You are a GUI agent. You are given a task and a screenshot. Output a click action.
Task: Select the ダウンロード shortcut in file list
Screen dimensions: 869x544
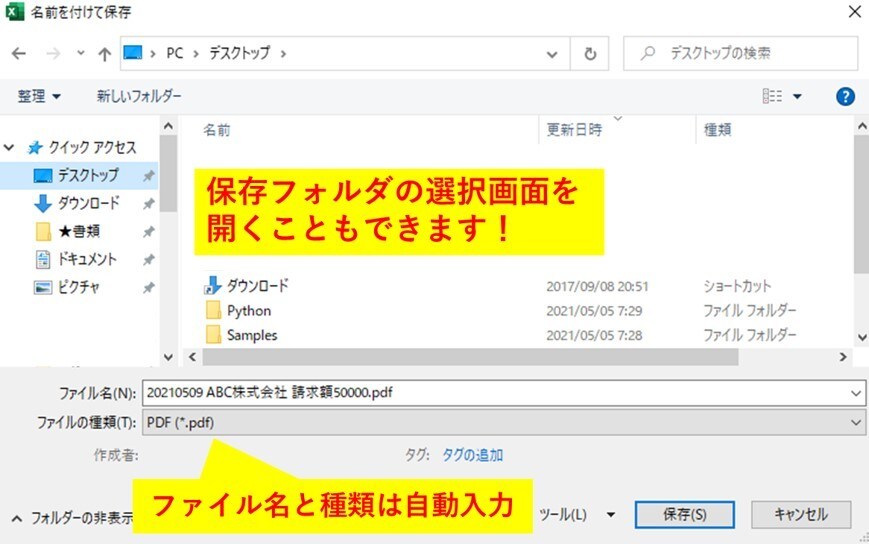[x=258, y=286]
